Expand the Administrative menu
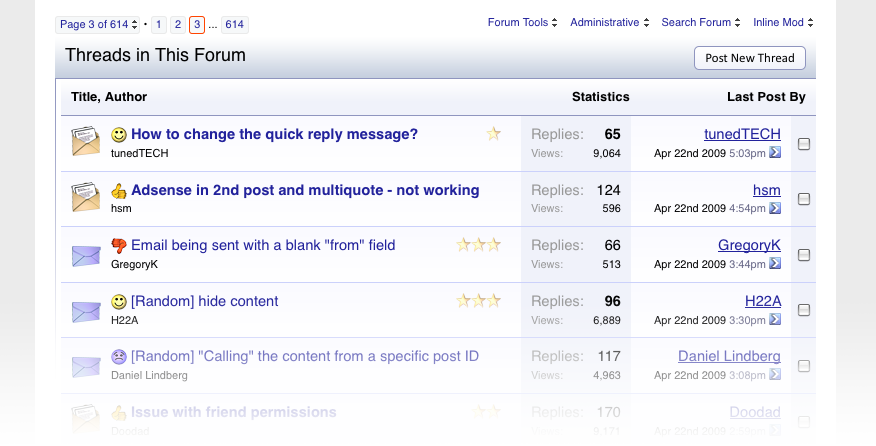The height and width of the screenshot is (446, 876). click(x=610, y=23)
